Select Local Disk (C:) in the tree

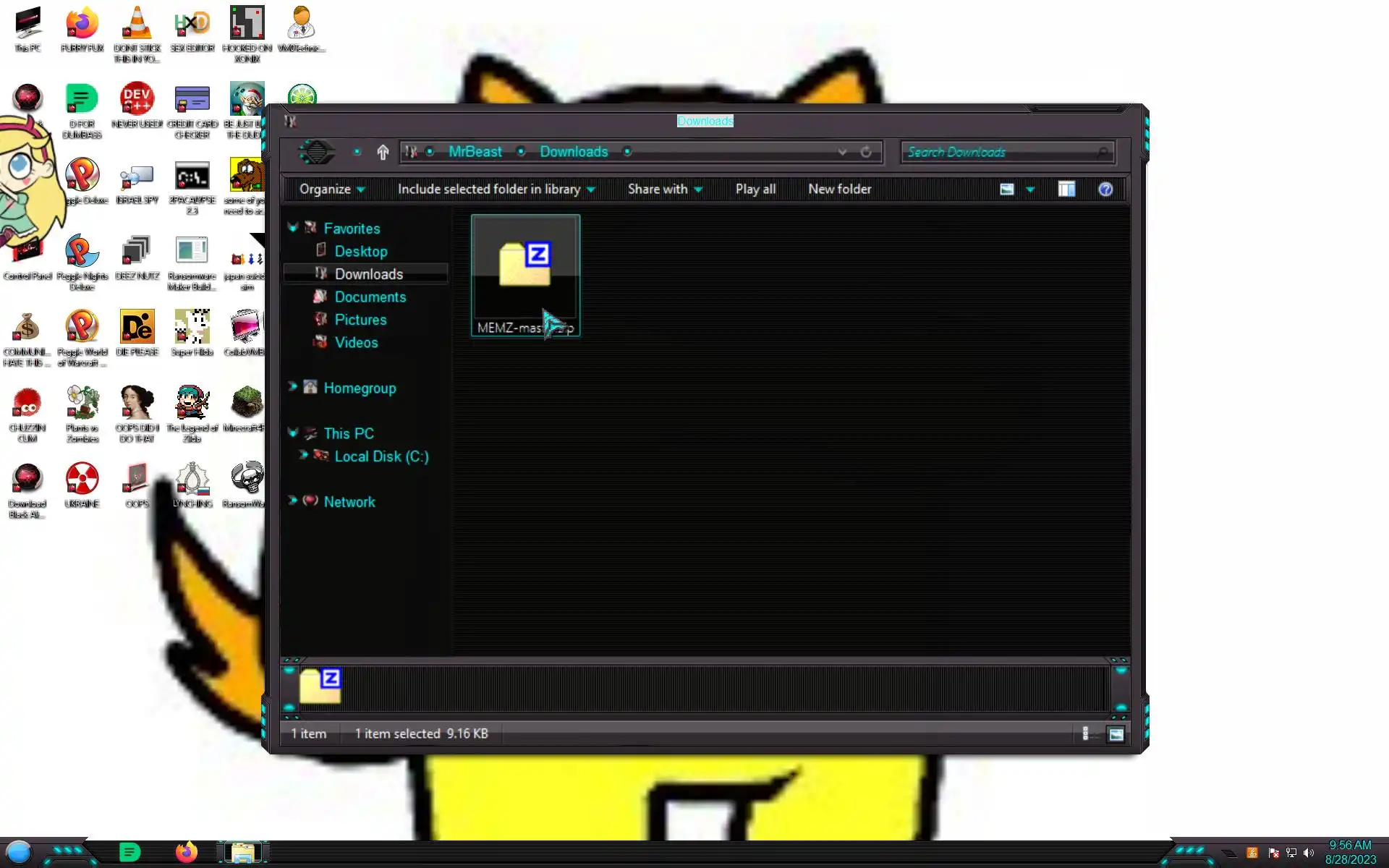(x=381, y=456)
